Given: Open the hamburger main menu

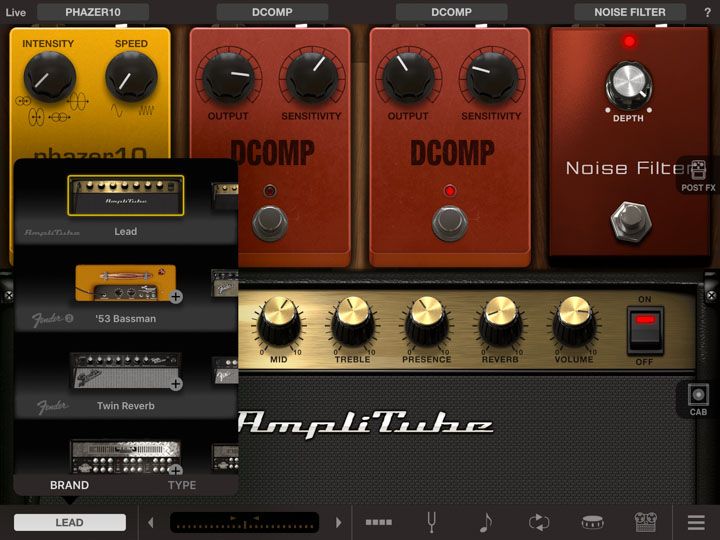Looking at the screenshot, I should pyautogui.click(x=696, y=522).
